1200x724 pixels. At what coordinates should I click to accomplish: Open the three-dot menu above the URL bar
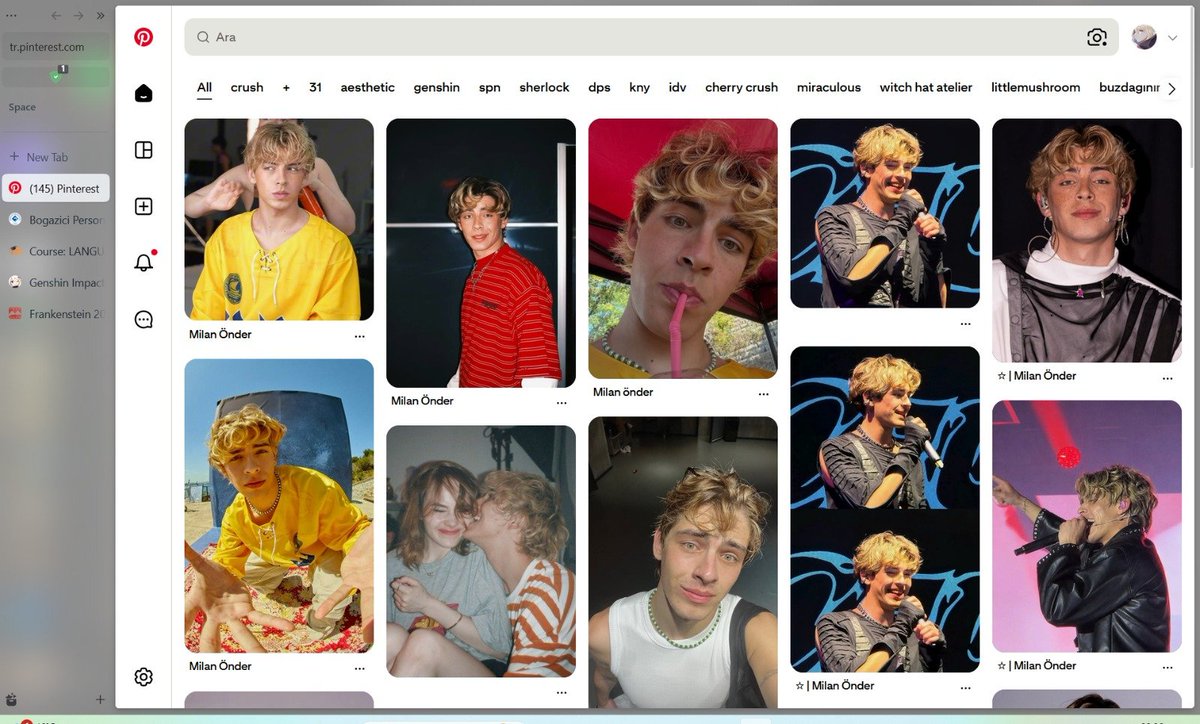point(11,16)
